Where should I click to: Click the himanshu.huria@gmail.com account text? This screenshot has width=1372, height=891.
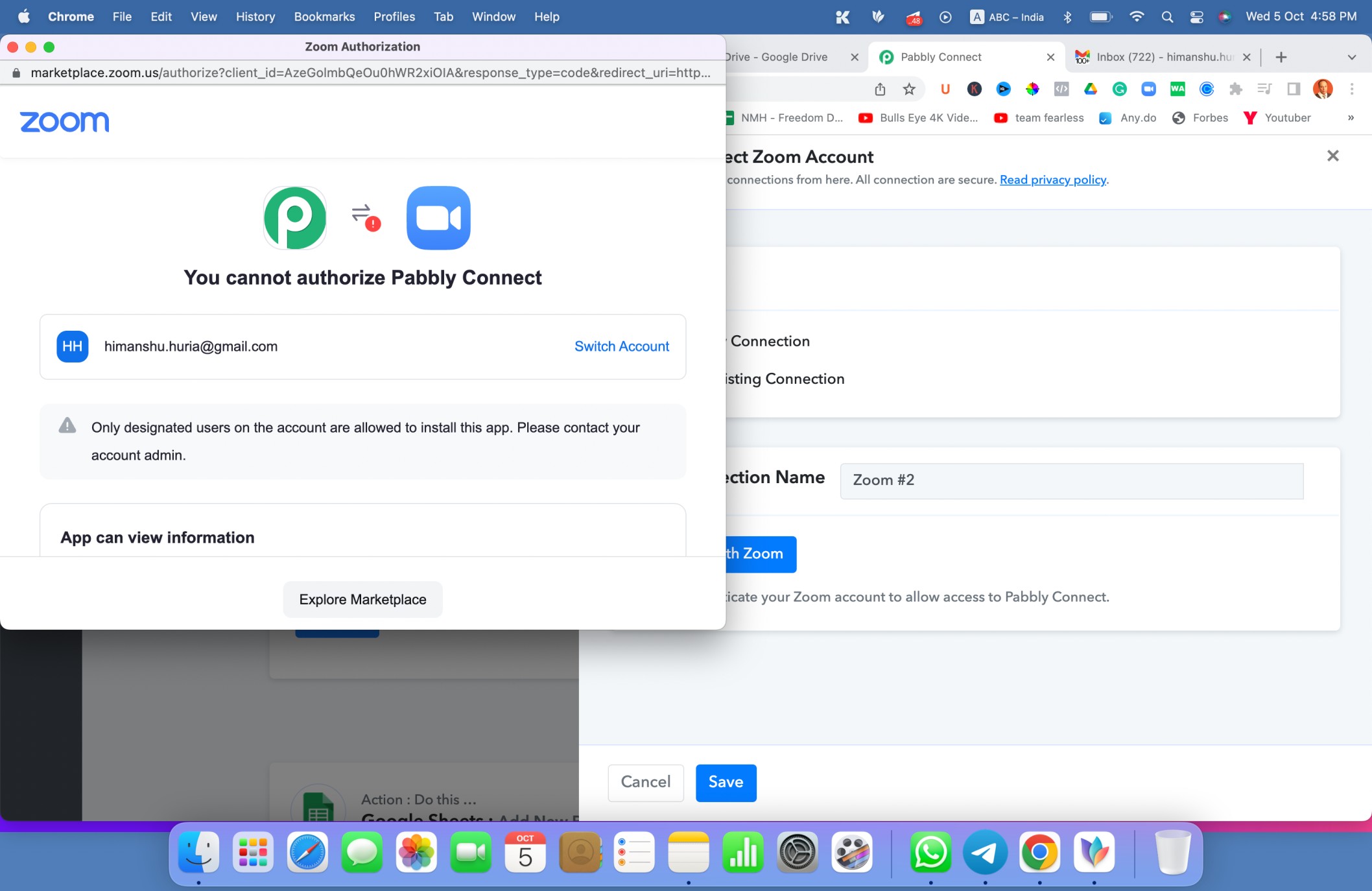pyautogui.click(x=191, y=346)
